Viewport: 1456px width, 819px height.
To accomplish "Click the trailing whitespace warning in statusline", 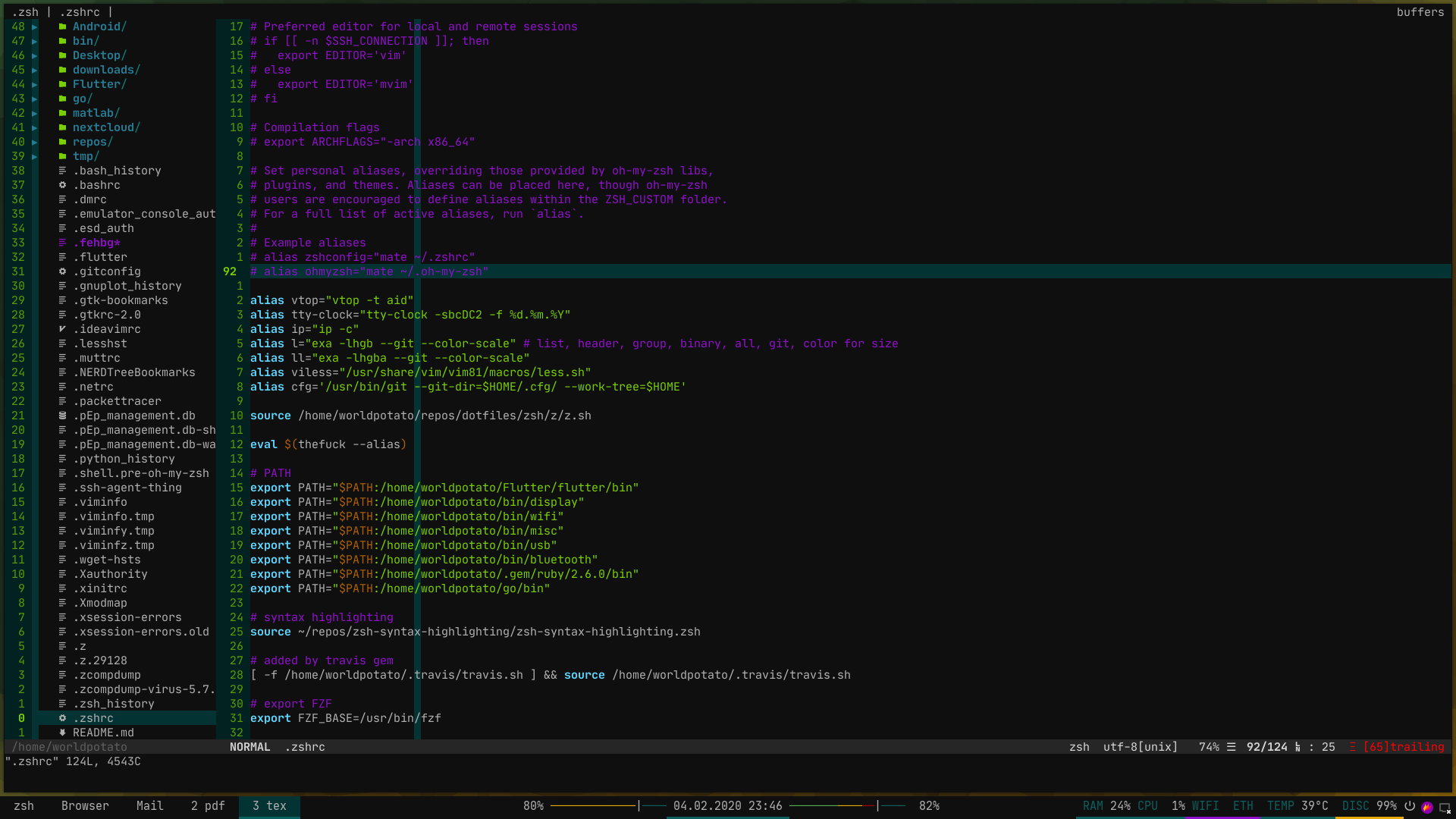I will pos(1403,747).
